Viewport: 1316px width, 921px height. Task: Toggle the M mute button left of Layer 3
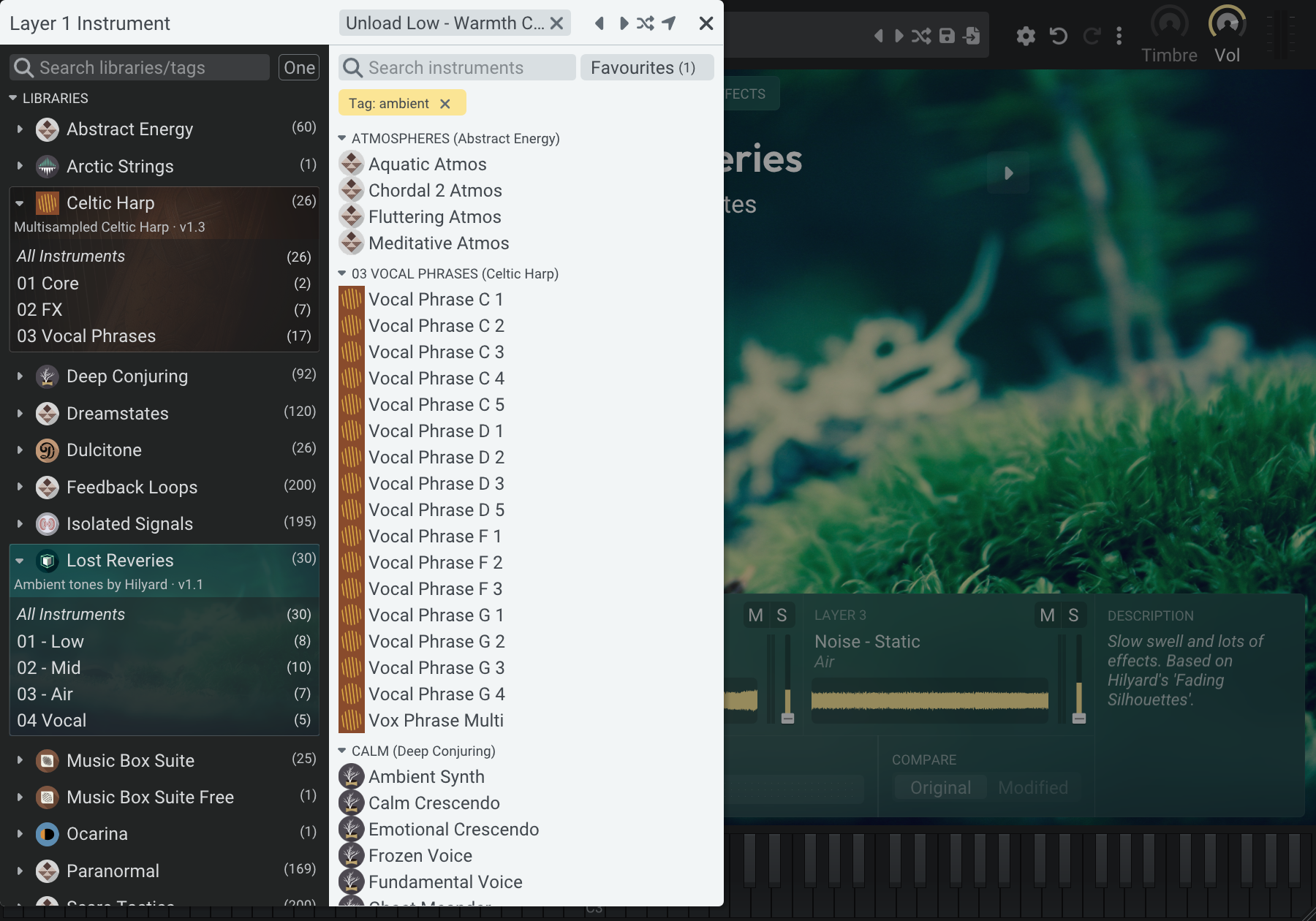coord(755,615)
